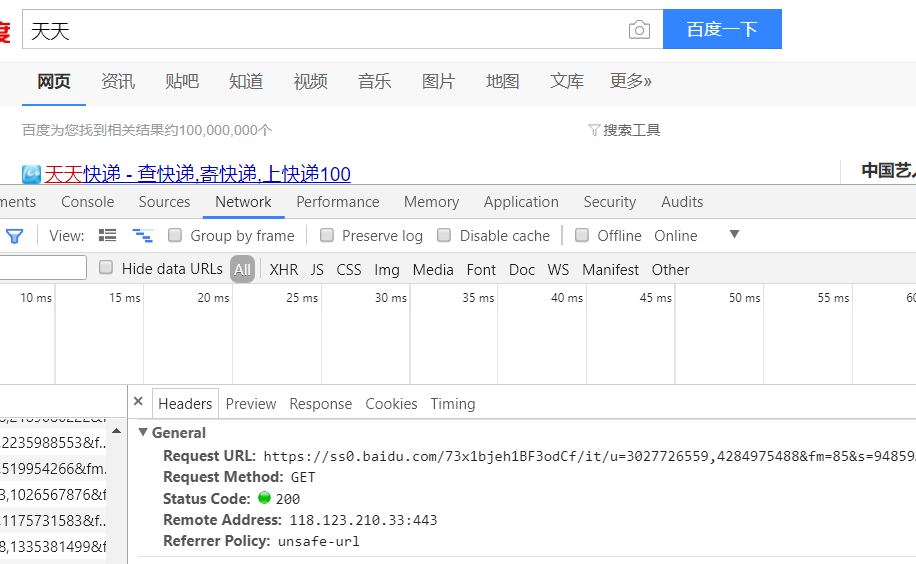Filter requests by Manifest
This screenshot has height=564, width=916.
610,269
